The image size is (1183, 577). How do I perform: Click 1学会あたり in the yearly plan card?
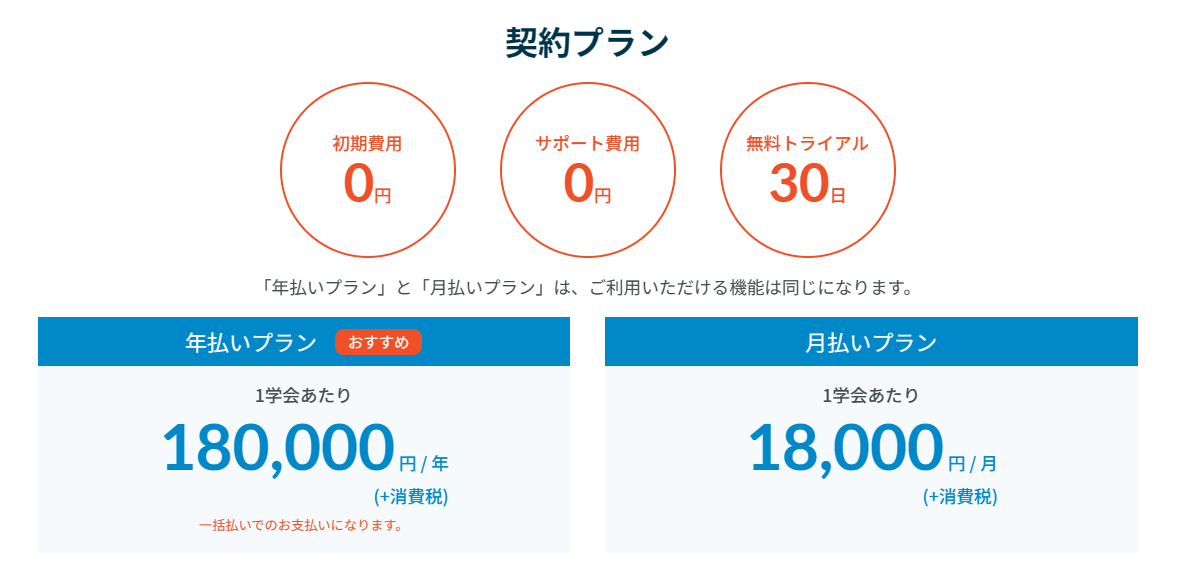[303, 394]
